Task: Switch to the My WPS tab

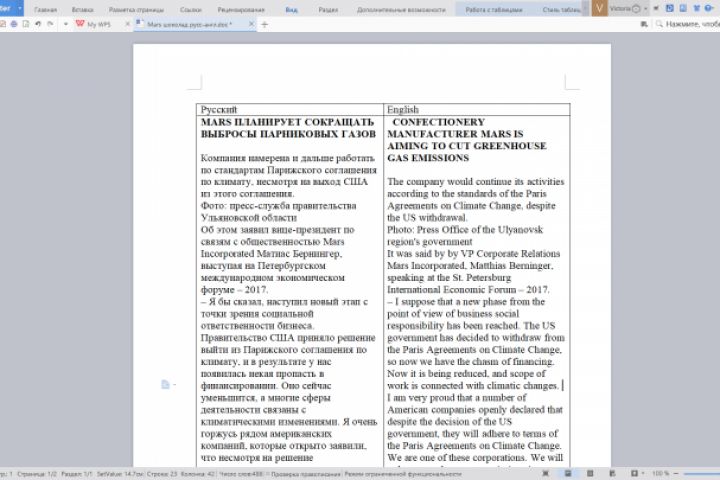Action: pyautogui.click(x=98, y=24)
